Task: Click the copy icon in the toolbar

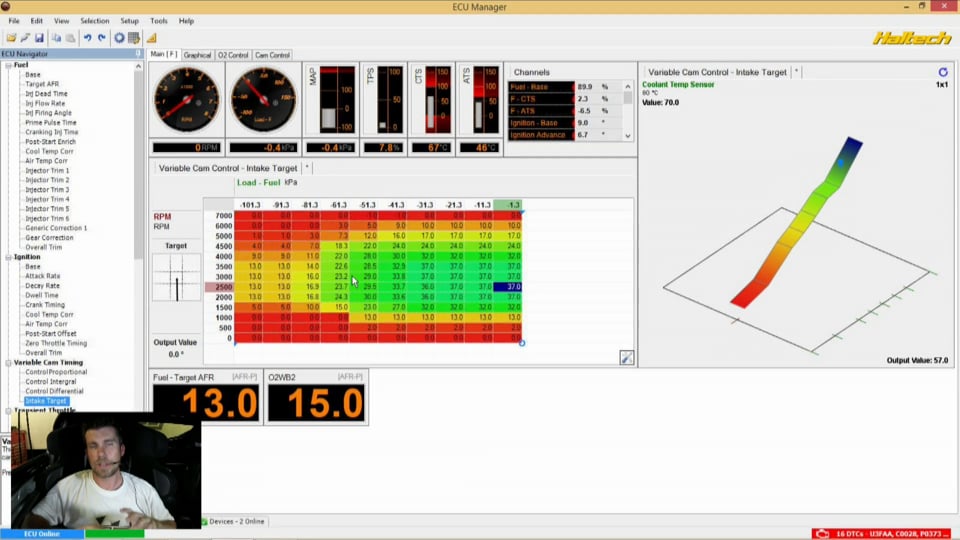Action: pos(56,38)
